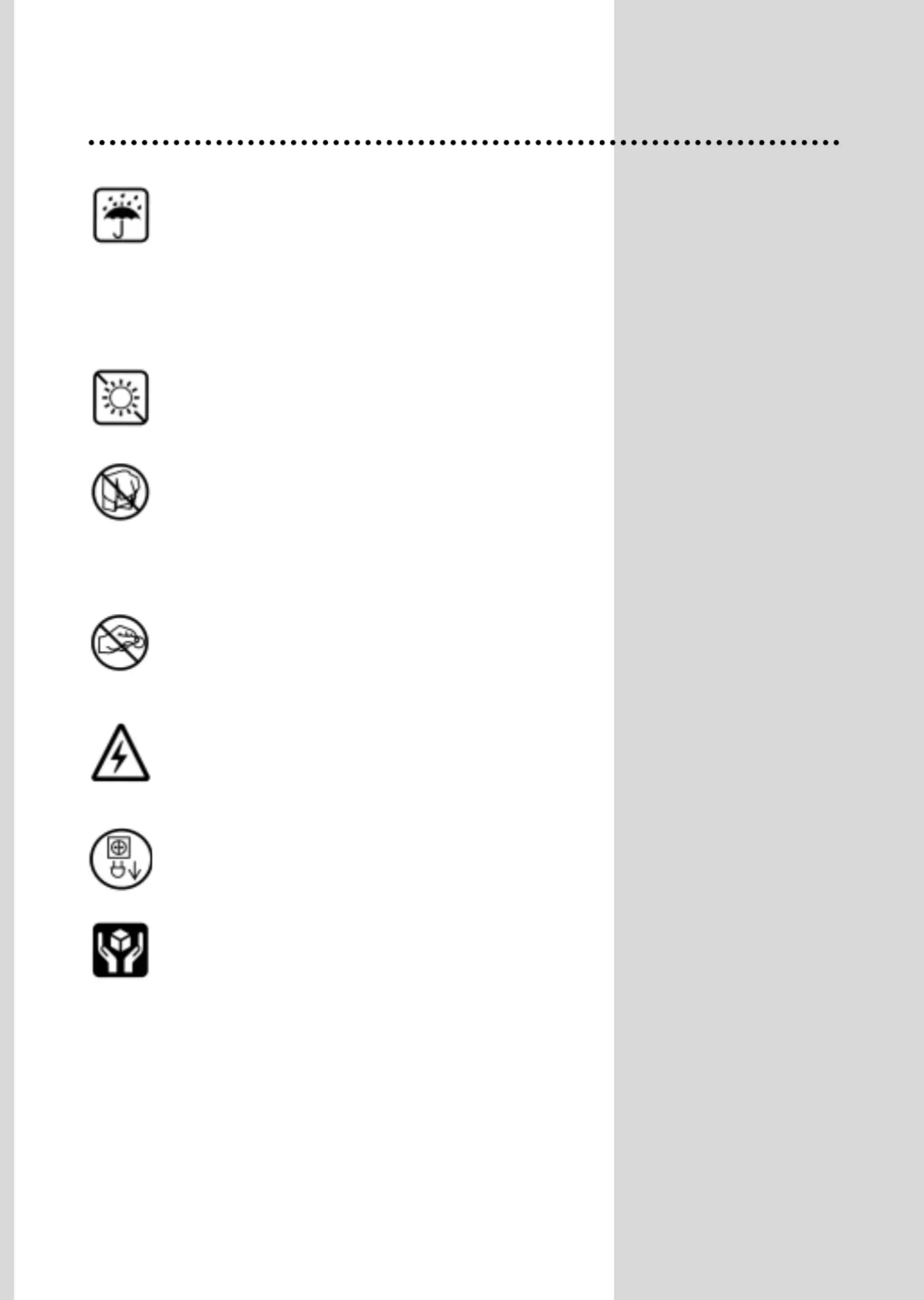Click the lightning bolt warning triangle
This screenshot has height=1300, width=924.
[120, 753]
